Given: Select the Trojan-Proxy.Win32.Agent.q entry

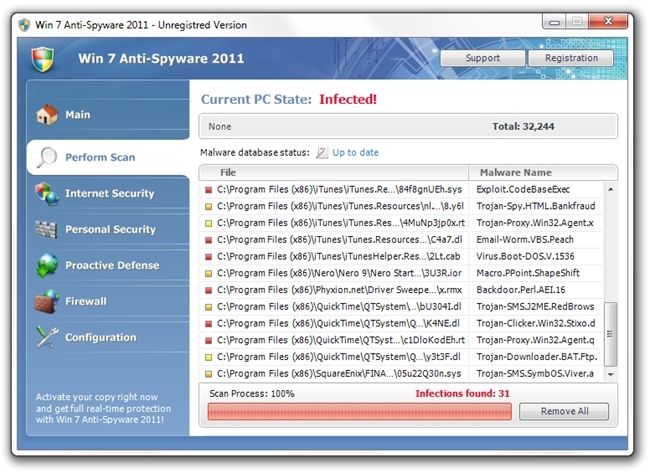Looking at the screenshot, I should pos(535,340).
